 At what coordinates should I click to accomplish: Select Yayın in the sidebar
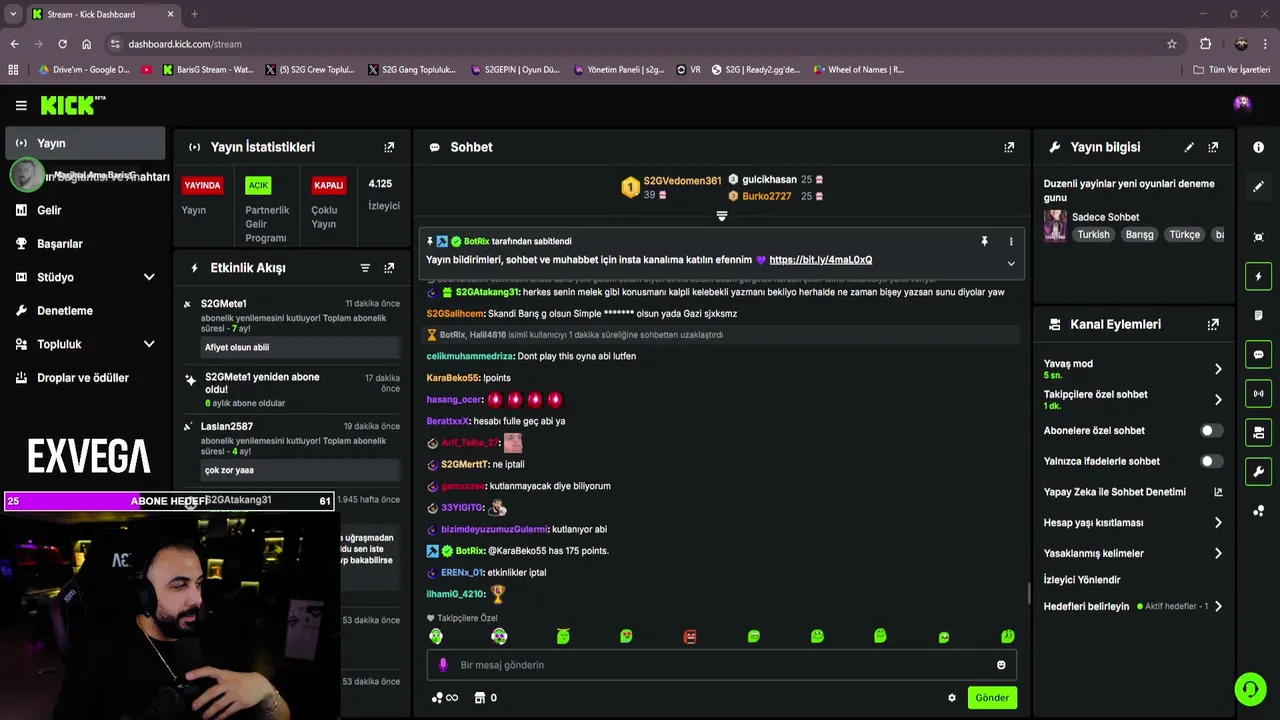click(x=86, y=143)
